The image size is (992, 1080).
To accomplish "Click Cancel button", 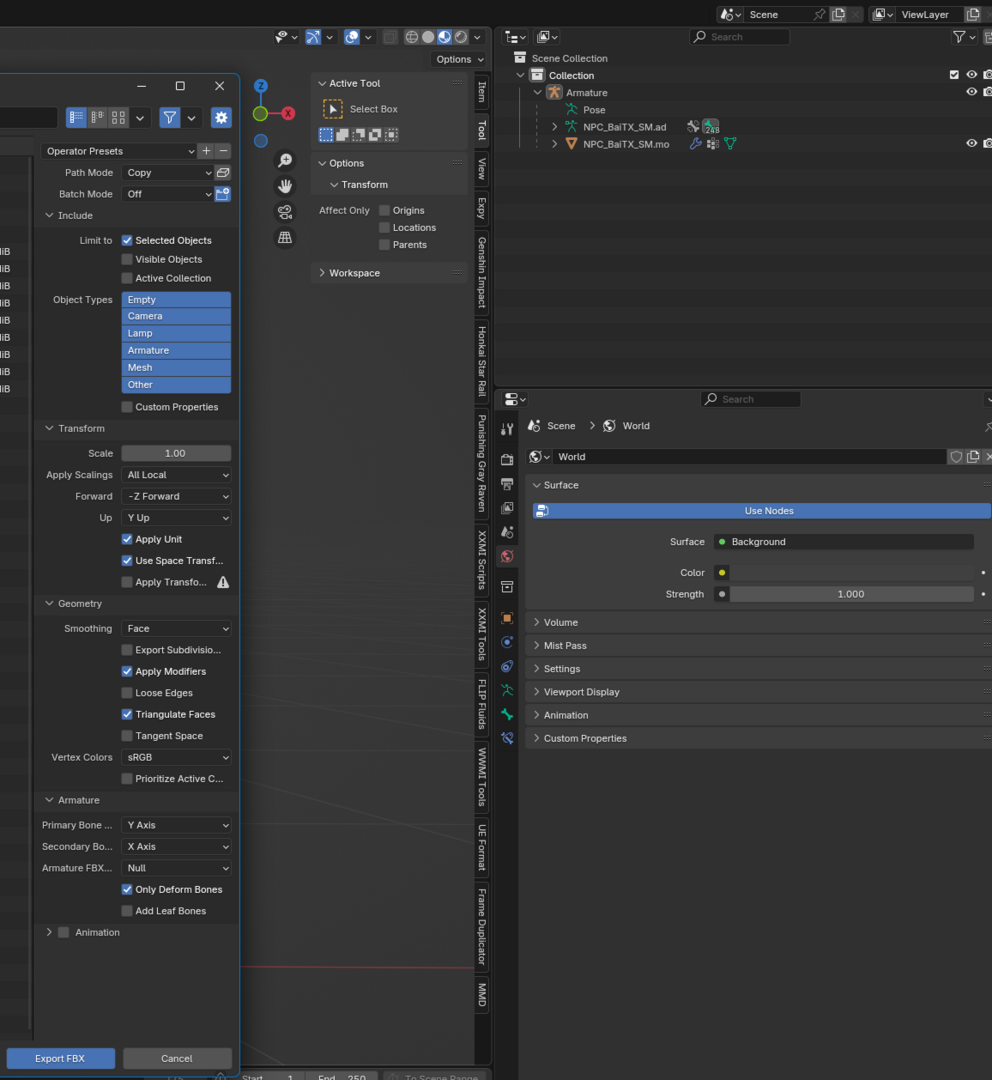I will 177,1059.
